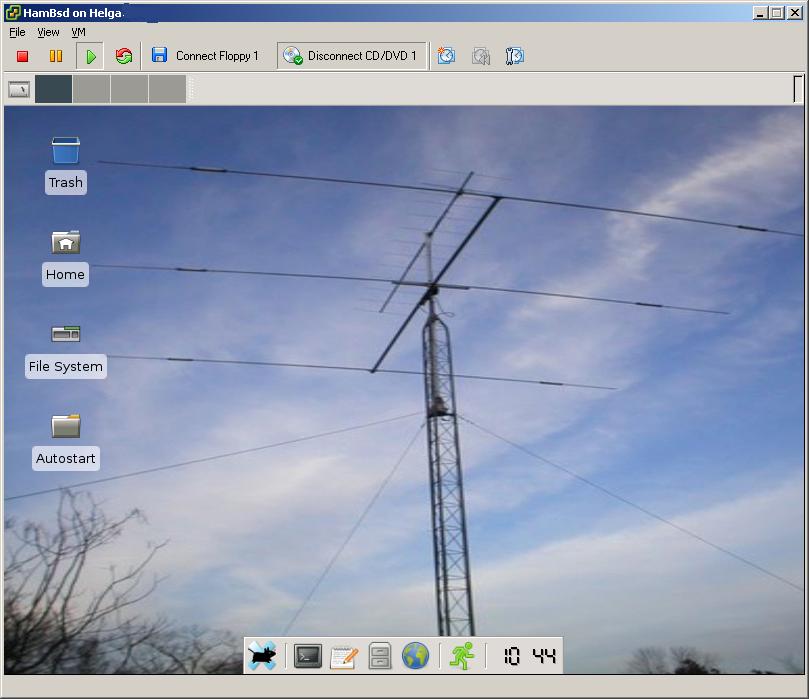Open the snapshot manager
Viewport: 809px width, 699px height.
coord(515,56)
